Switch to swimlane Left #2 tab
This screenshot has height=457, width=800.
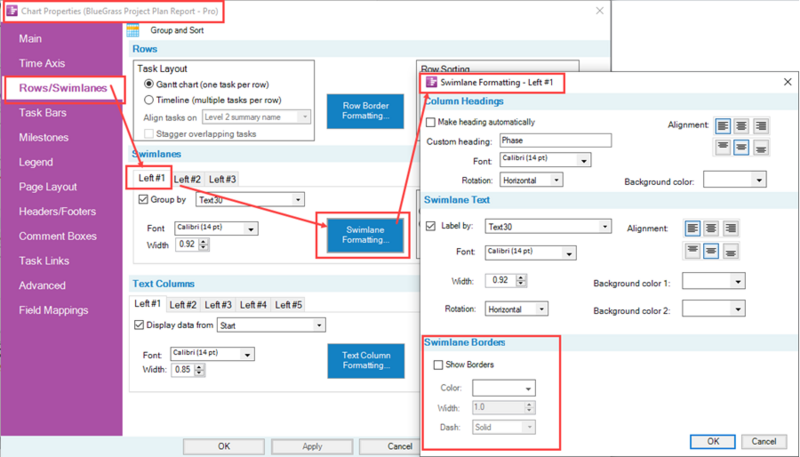187,180
